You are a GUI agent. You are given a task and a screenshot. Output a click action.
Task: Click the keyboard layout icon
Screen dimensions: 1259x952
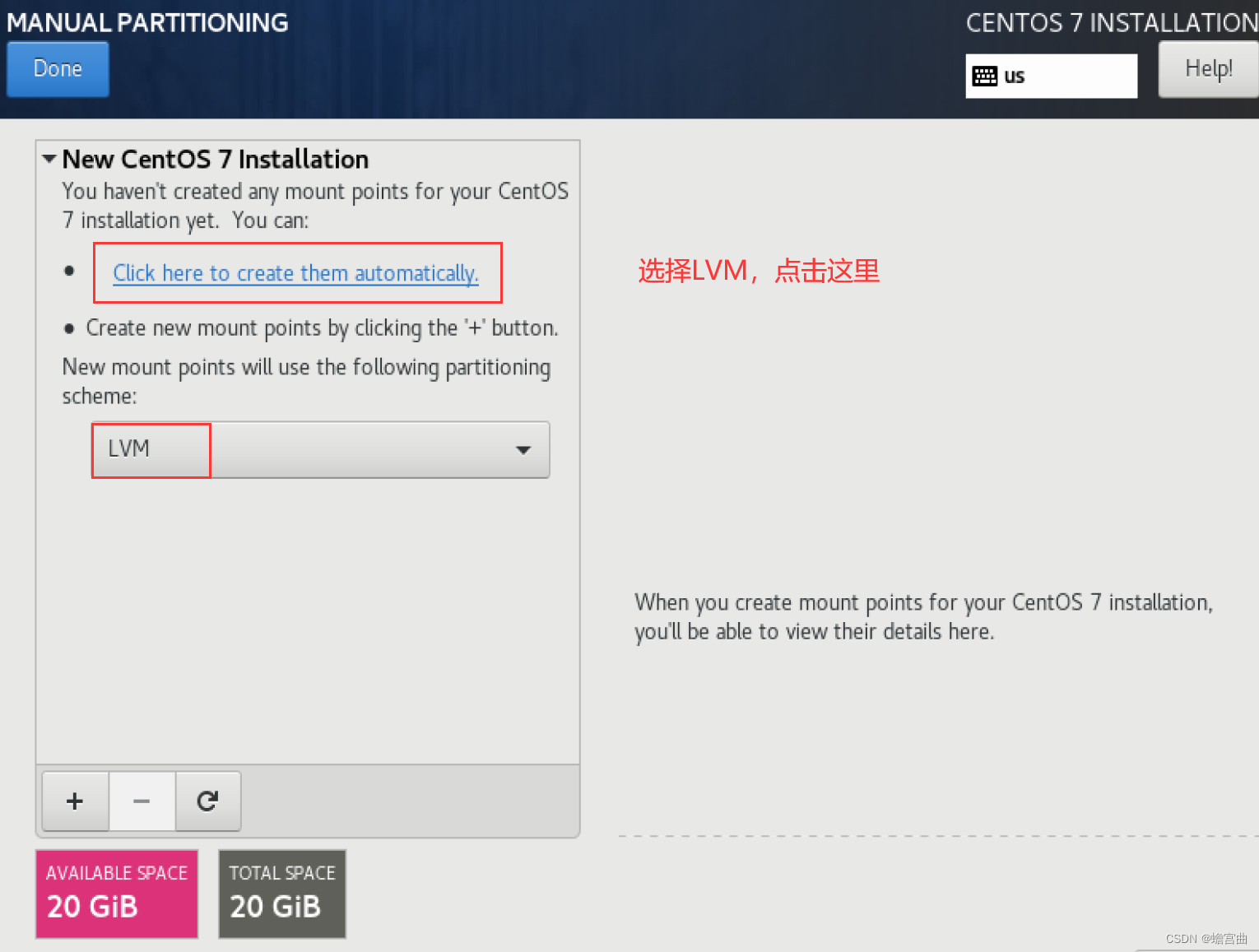pyautogui.click(x=984, y=77)
